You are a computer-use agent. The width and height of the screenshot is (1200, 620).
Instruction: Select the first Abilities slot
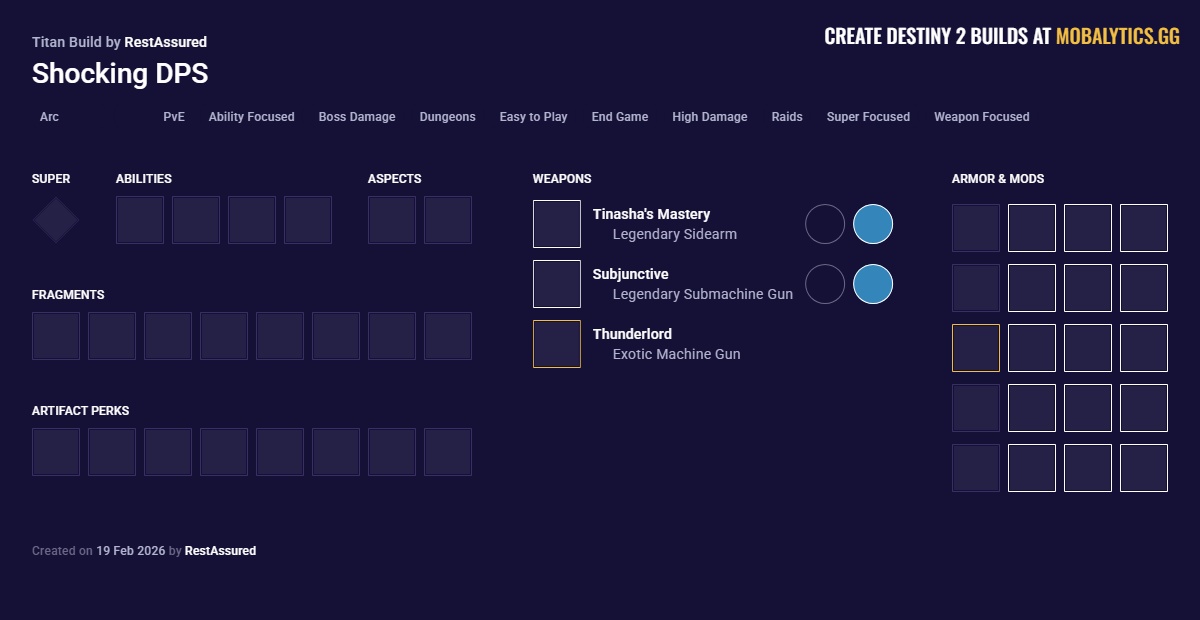click(140, 219)
